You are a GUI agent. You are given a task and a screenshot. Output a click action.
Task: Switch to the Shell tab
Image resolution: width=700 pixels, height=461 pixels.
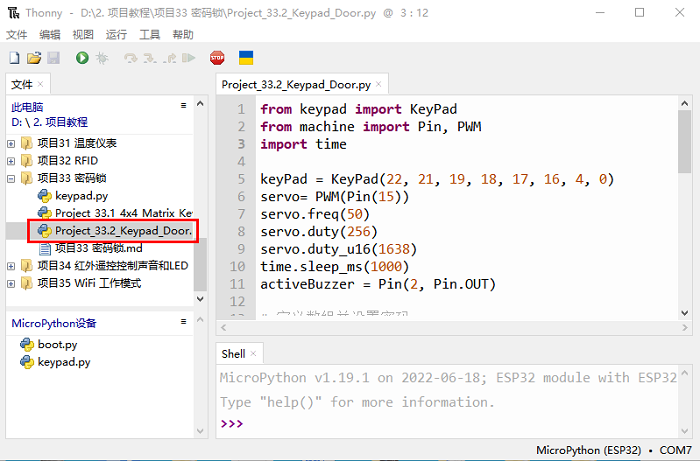pos(233,353)
